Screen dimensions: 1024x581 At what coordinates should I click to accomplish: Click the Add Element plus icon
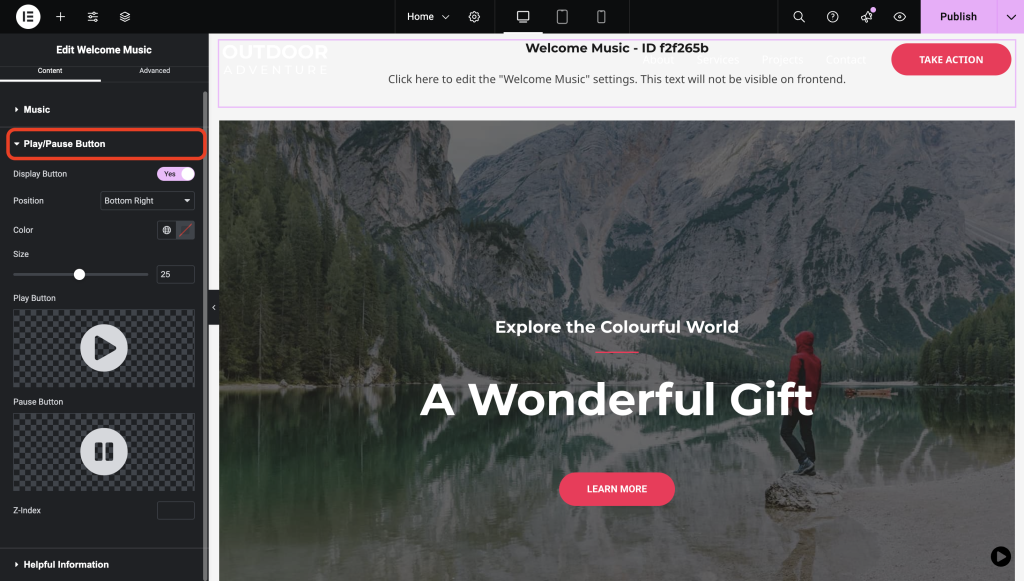coord(60,16)
